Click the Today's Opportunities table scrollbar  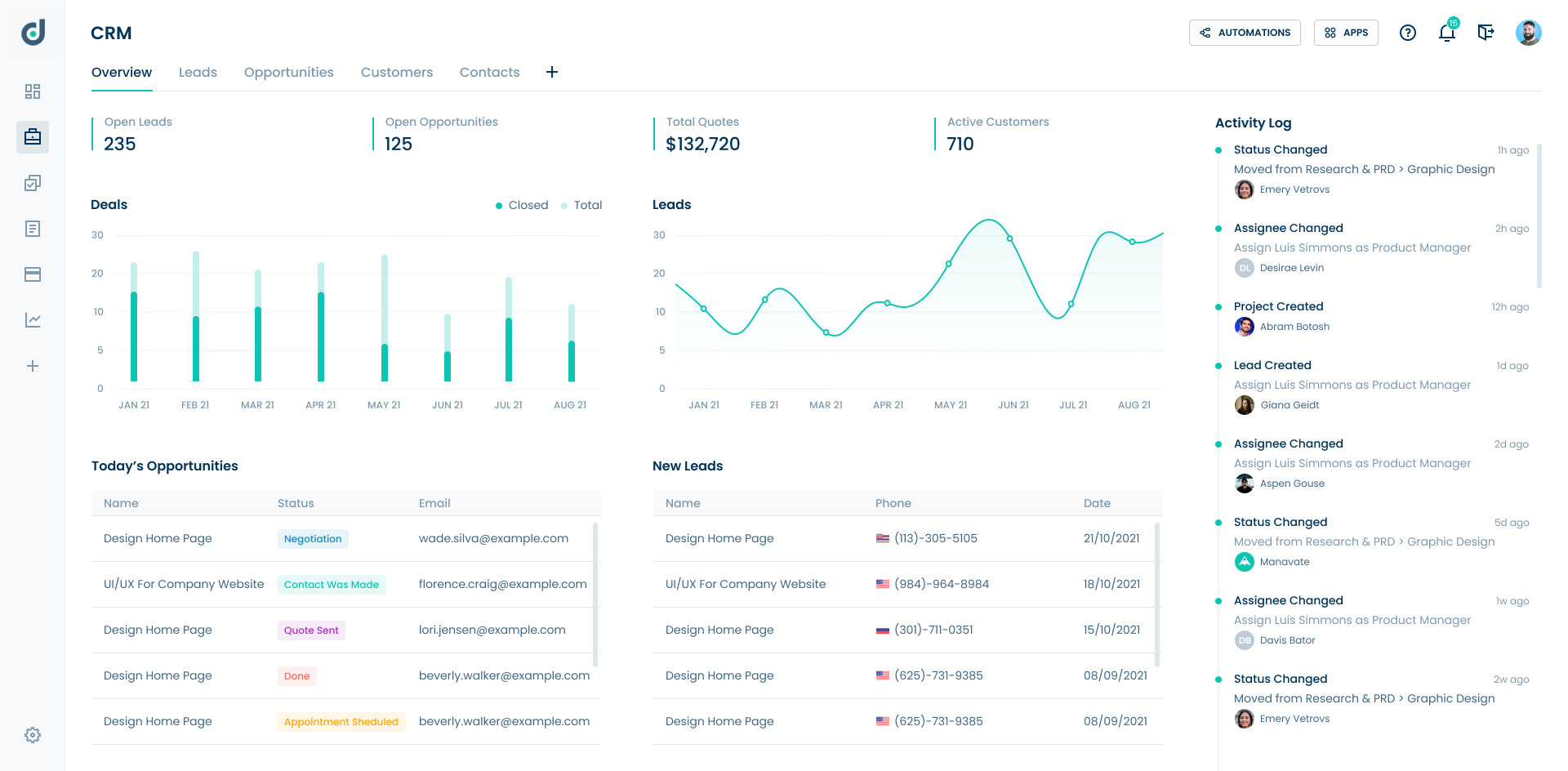coord(595,595)
